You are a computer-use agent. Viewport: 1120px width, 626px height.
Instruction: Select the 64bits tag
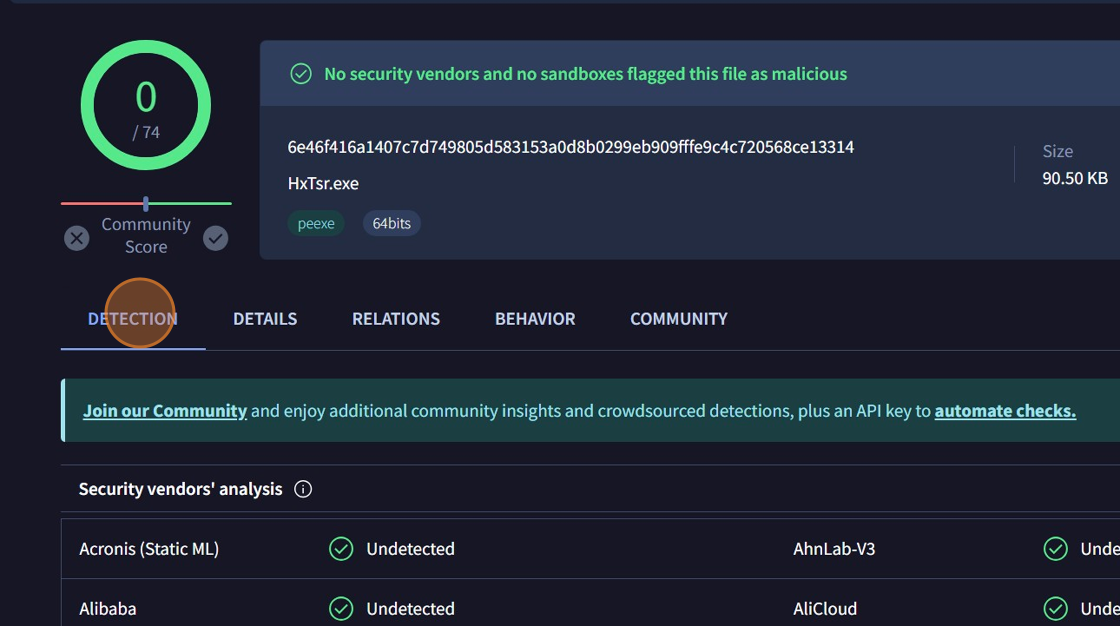pos(392,223)
